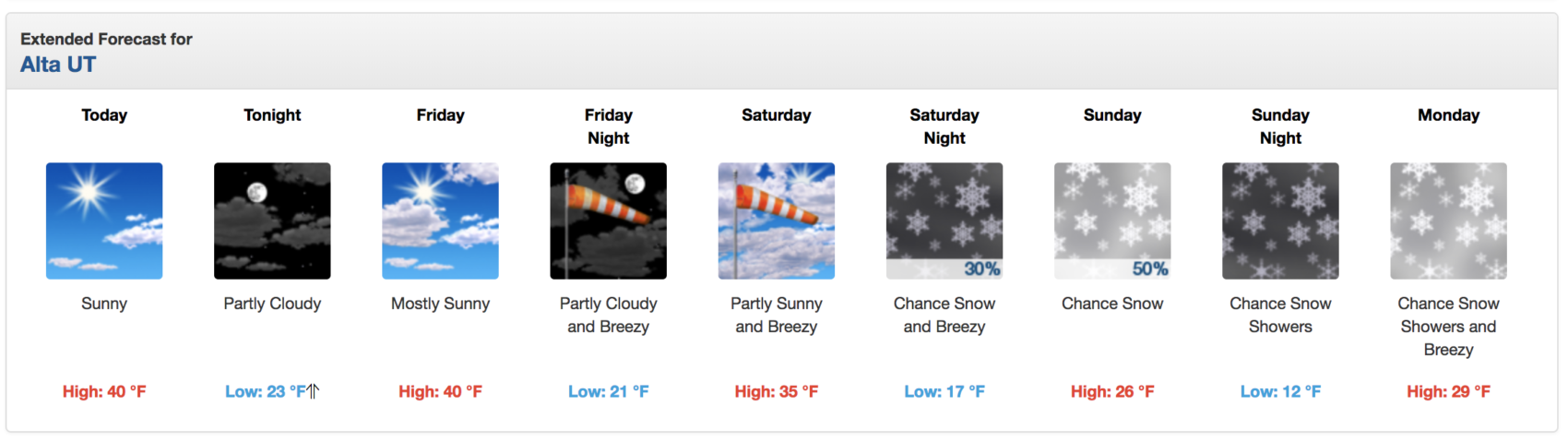Open the Monday snow showers icon
The width and height of the screenshot is (1568, 442).
(x=1448, y=221)
